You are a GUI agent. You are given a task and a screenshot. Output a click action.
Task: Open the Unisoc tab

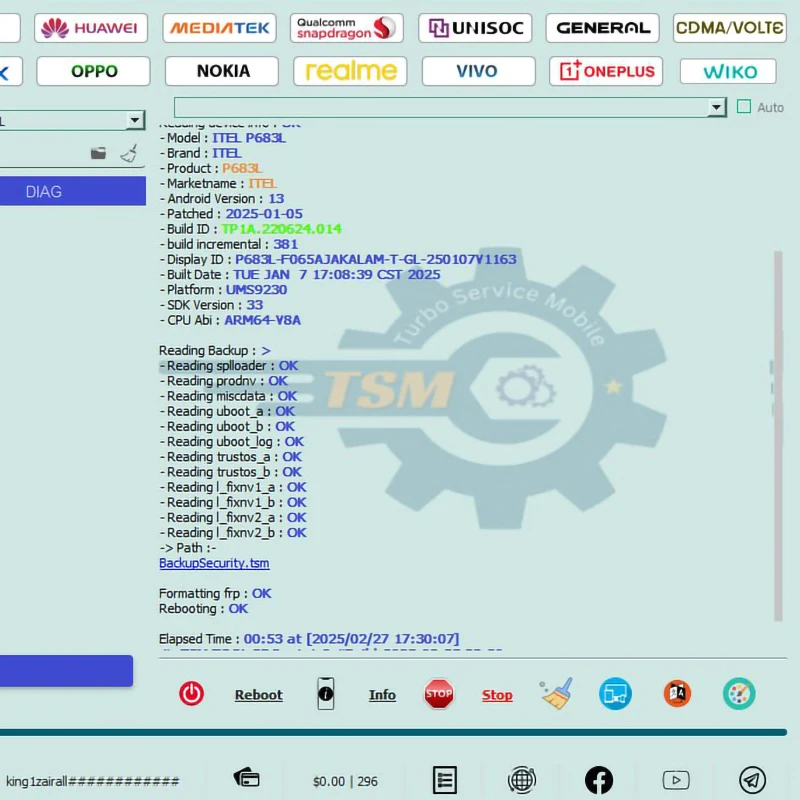tap(475, 28)
